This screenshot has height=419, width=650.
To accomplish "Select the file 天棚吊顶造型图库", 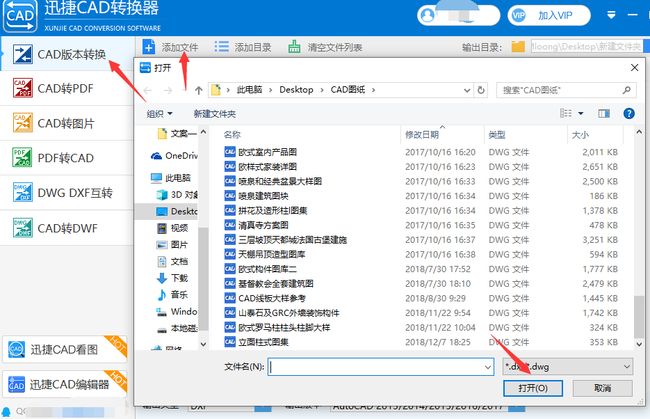I will click(265, 254).
